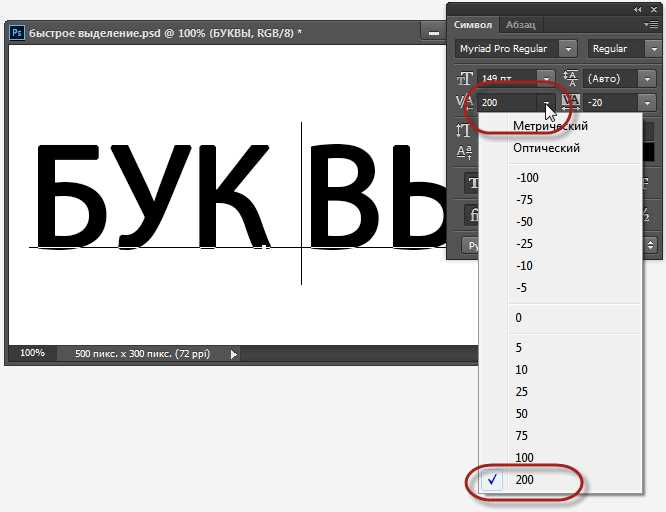
Task: Open the font size dropdown
Action: 546,79
